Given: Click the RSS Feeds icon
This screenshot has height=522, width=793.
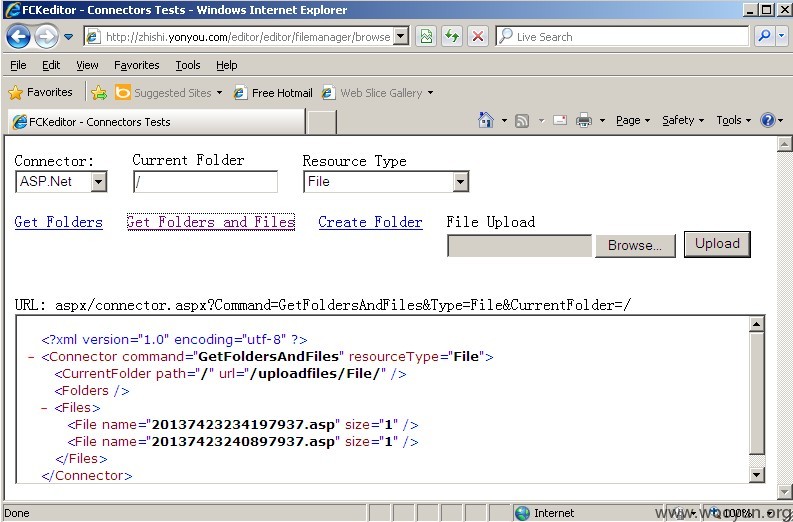Looking at the screenshot, I should tap(522, 120).
